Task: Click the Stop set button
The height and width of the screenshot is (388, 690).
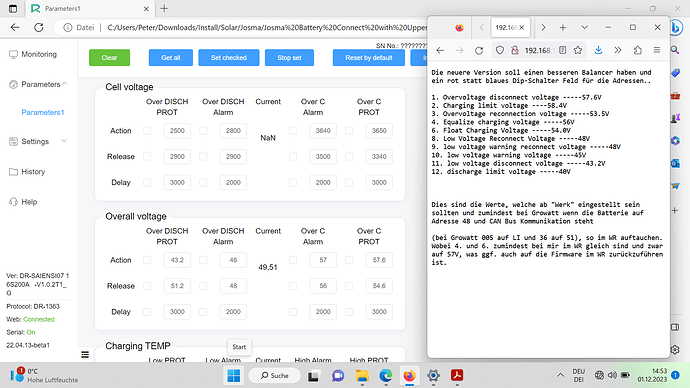Action: [x=289, y=58]
